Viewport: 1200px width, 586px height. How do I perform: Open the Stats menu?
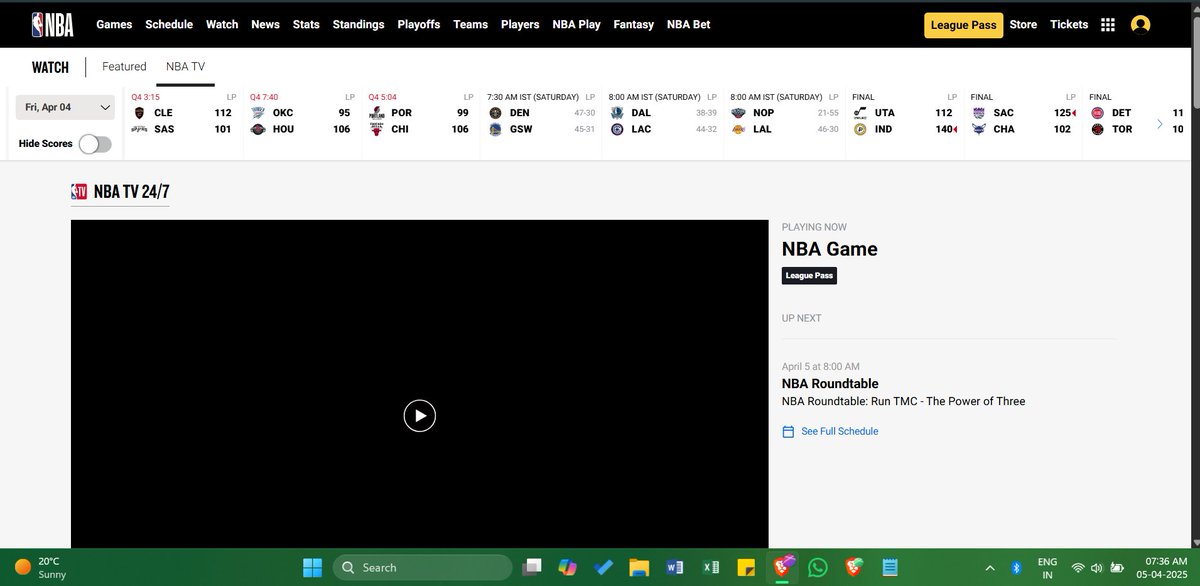306,24
